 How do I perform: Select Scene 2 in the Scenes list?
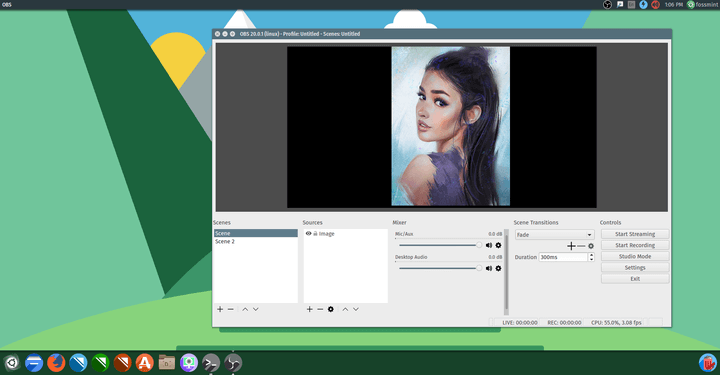[256, 241]
